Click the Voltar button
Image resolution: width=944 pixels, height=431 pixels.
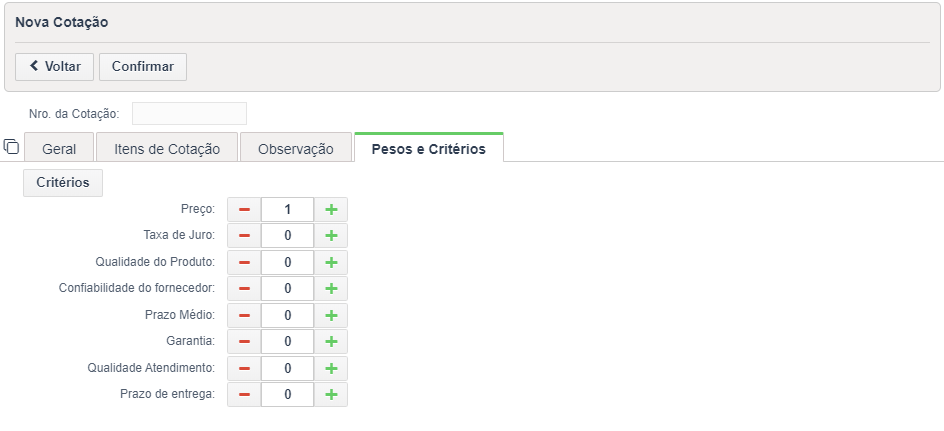click(x=54, y=67)
